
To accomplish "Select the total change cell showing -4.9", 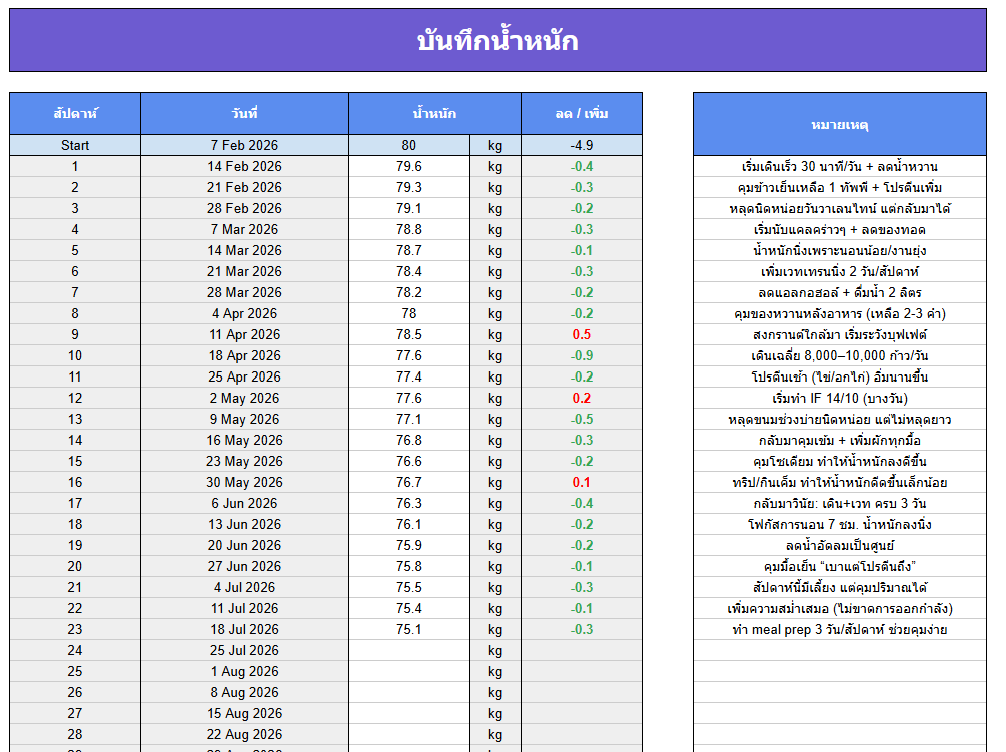I will point(581,146).
